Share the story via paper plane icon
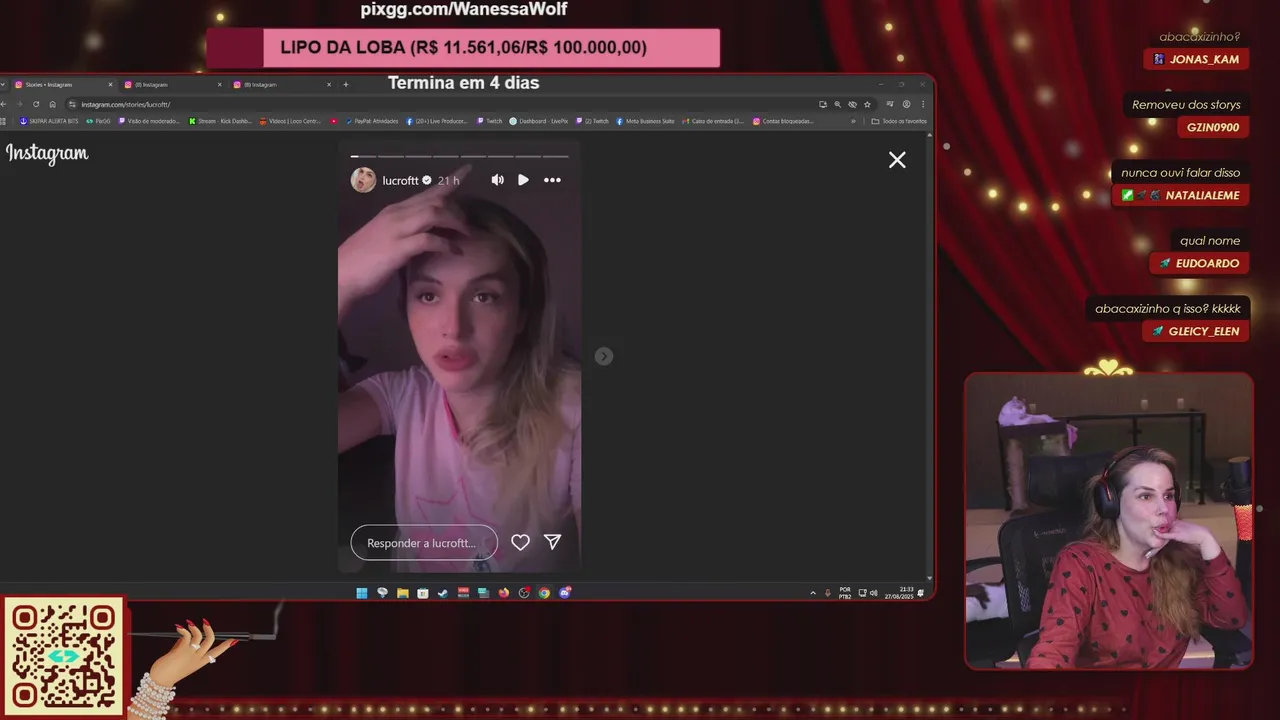The image size is (1280, 720). 552,542
